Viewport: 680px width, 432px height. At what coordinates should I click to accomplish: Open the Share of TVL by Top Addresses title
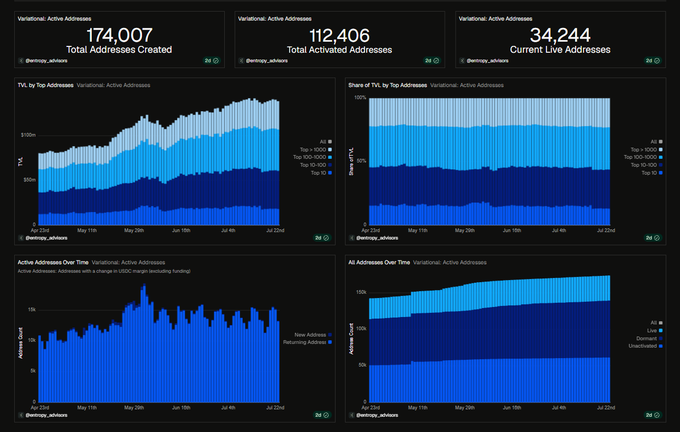point(388,85)
